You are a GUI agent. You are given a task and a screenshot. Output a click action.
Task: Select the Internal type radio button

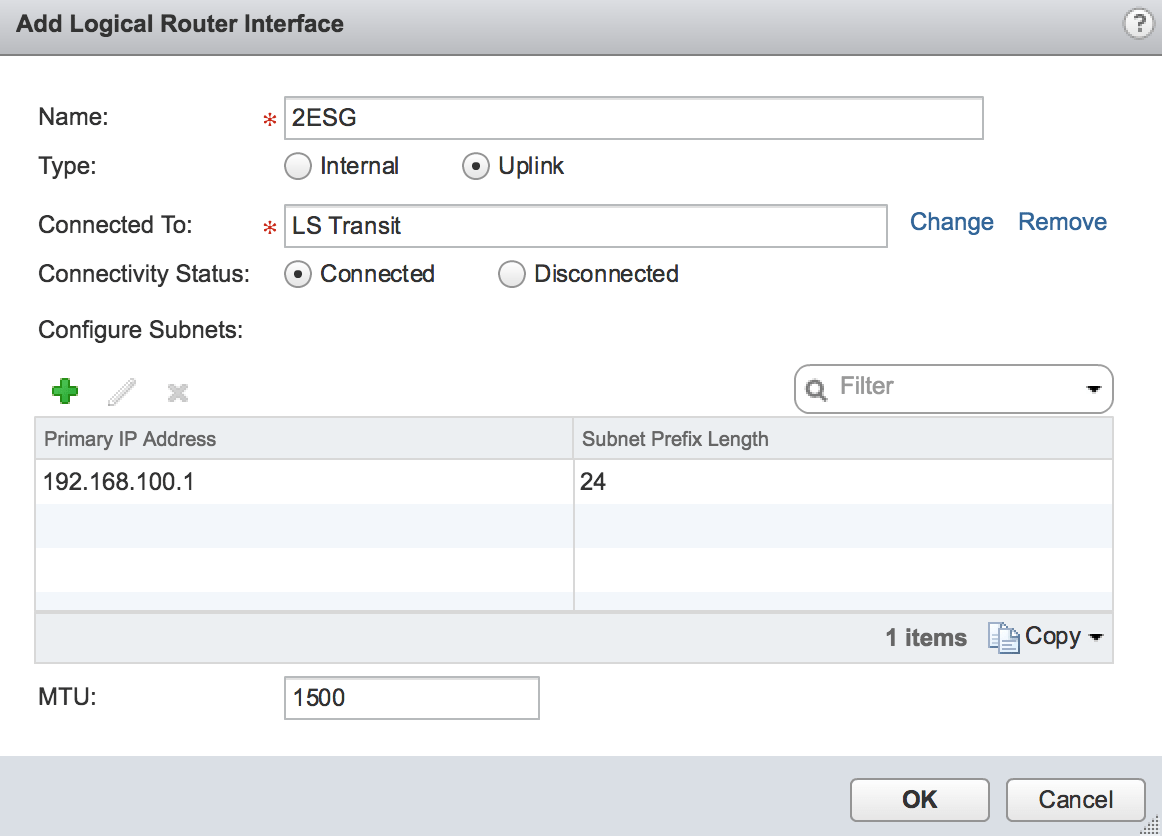pyautogui.click(x=298, y=166)
